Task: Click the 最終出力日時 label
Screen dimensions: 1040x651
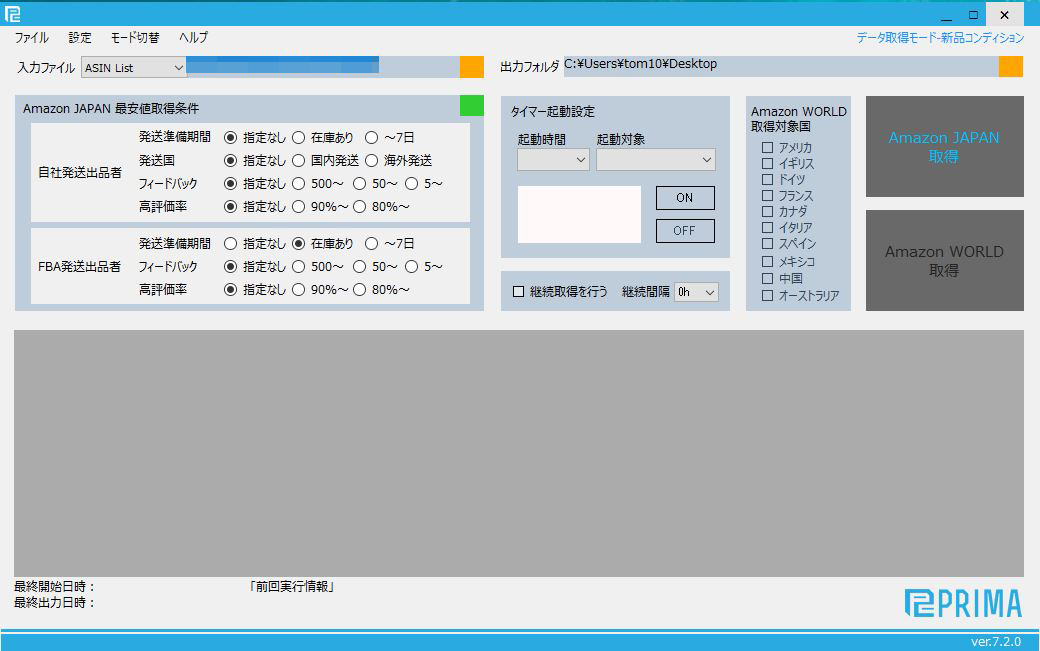Action: pos(55,603)
